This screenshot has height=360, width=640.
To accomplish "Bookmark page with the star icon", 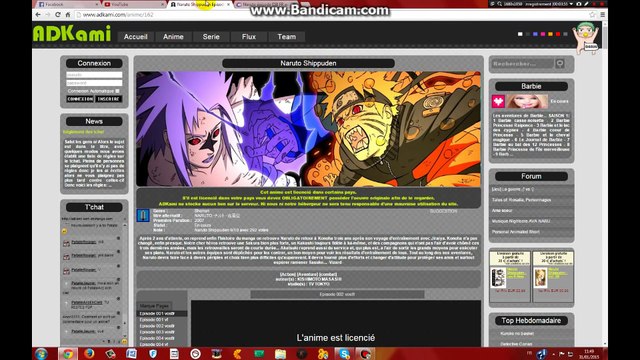I will [592, 15].
